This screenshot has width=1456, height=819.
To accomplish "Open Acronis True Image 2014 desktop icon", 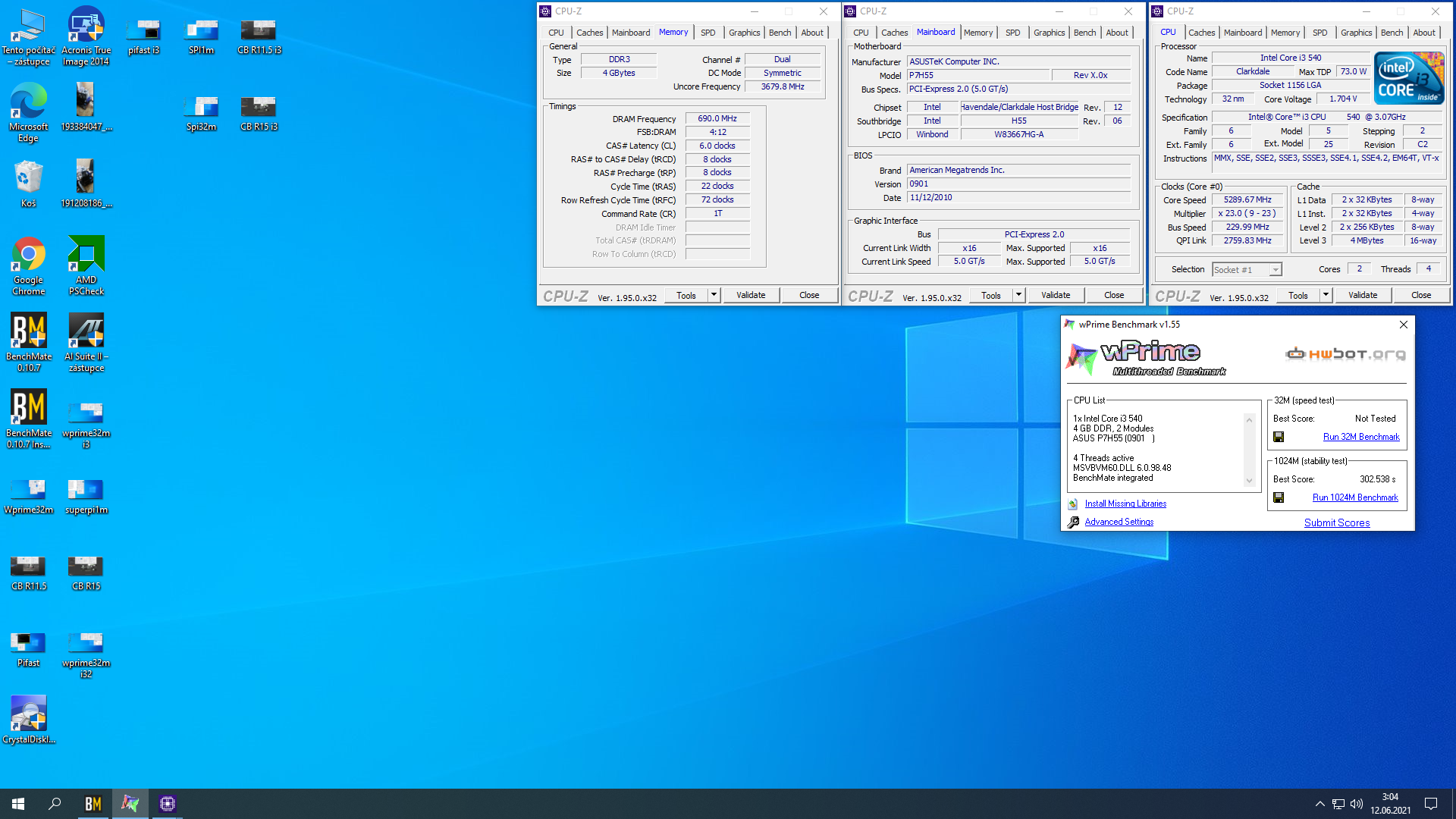I will tap(86, 36).
